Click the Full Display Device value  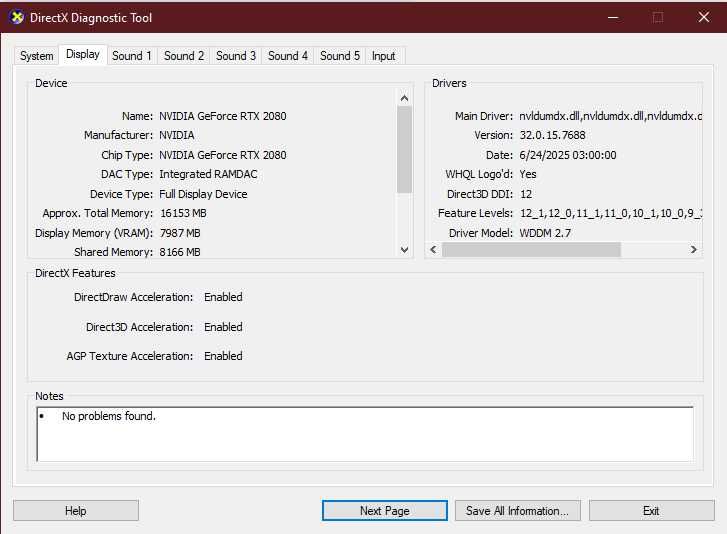[x=203, y=194]
